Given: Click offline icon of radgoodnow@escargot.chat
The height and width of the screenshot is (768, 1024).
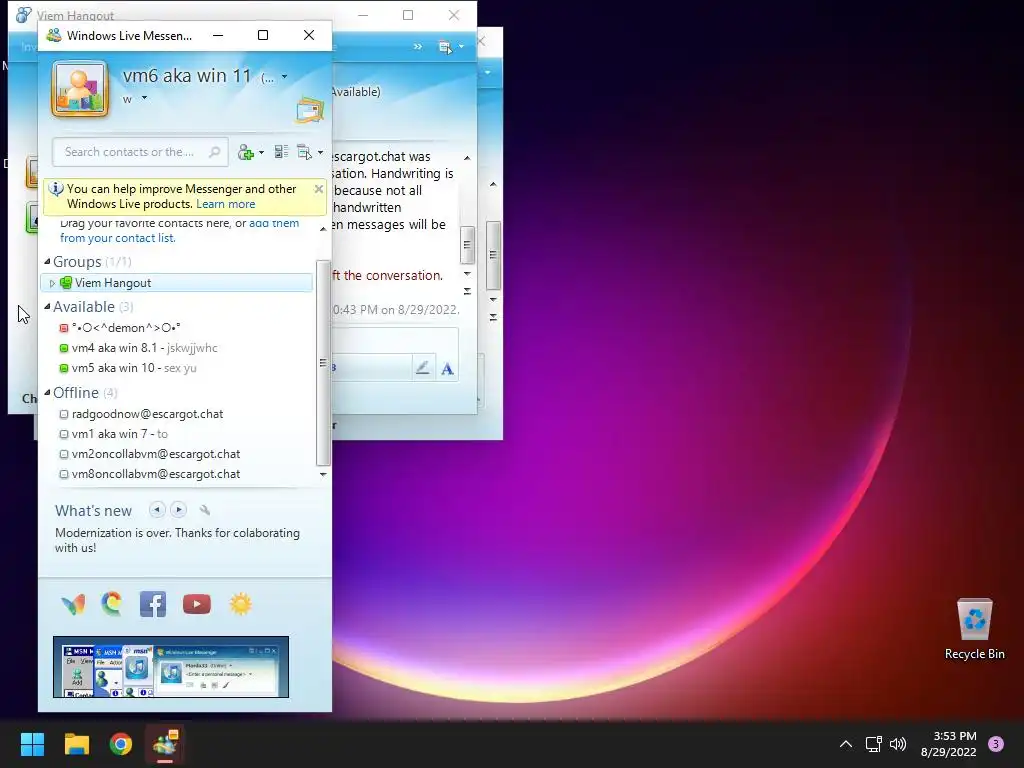Looking at the screenshot, I should click(63, 414).
